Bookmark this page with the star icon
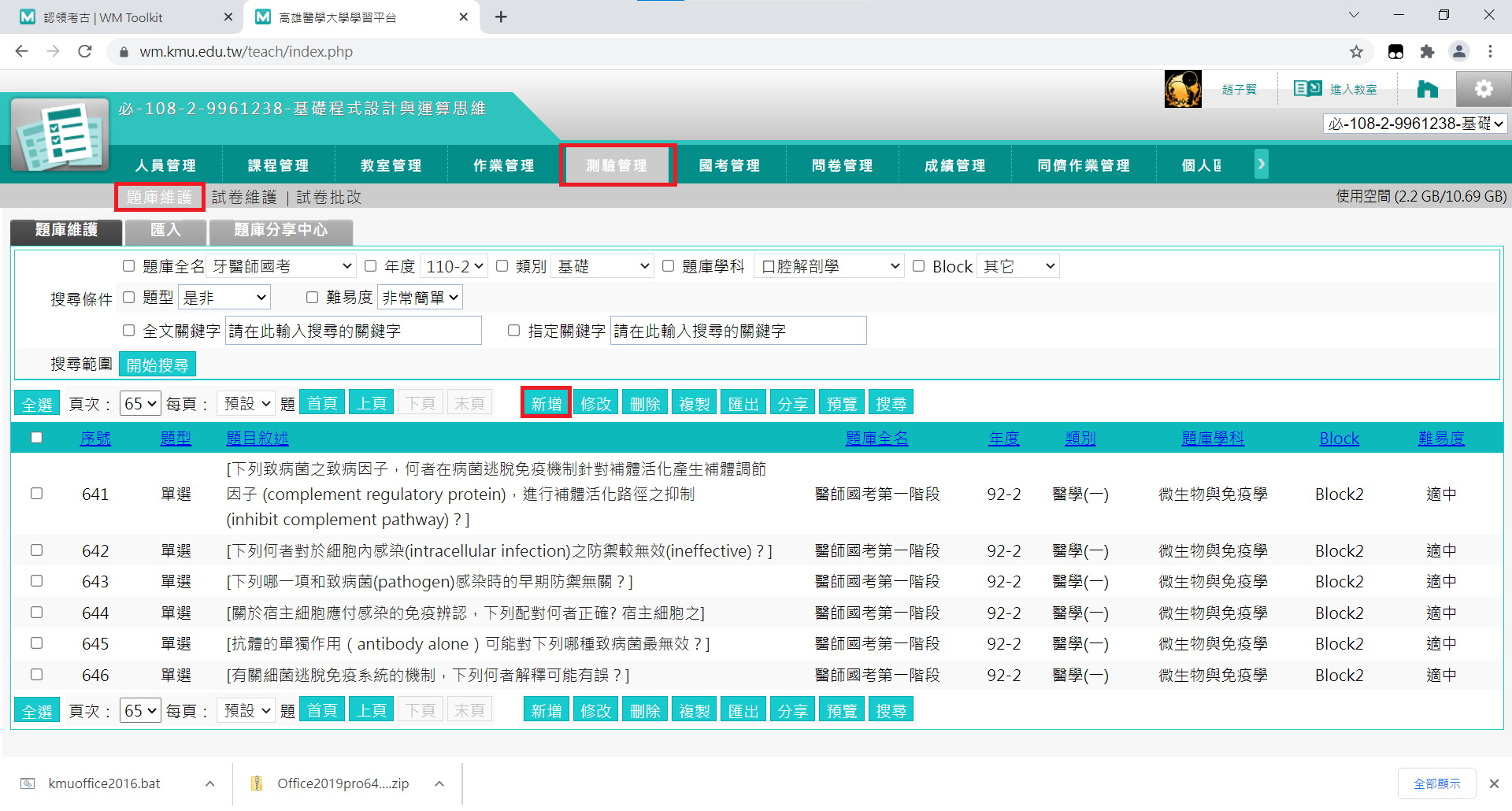 1356,52
